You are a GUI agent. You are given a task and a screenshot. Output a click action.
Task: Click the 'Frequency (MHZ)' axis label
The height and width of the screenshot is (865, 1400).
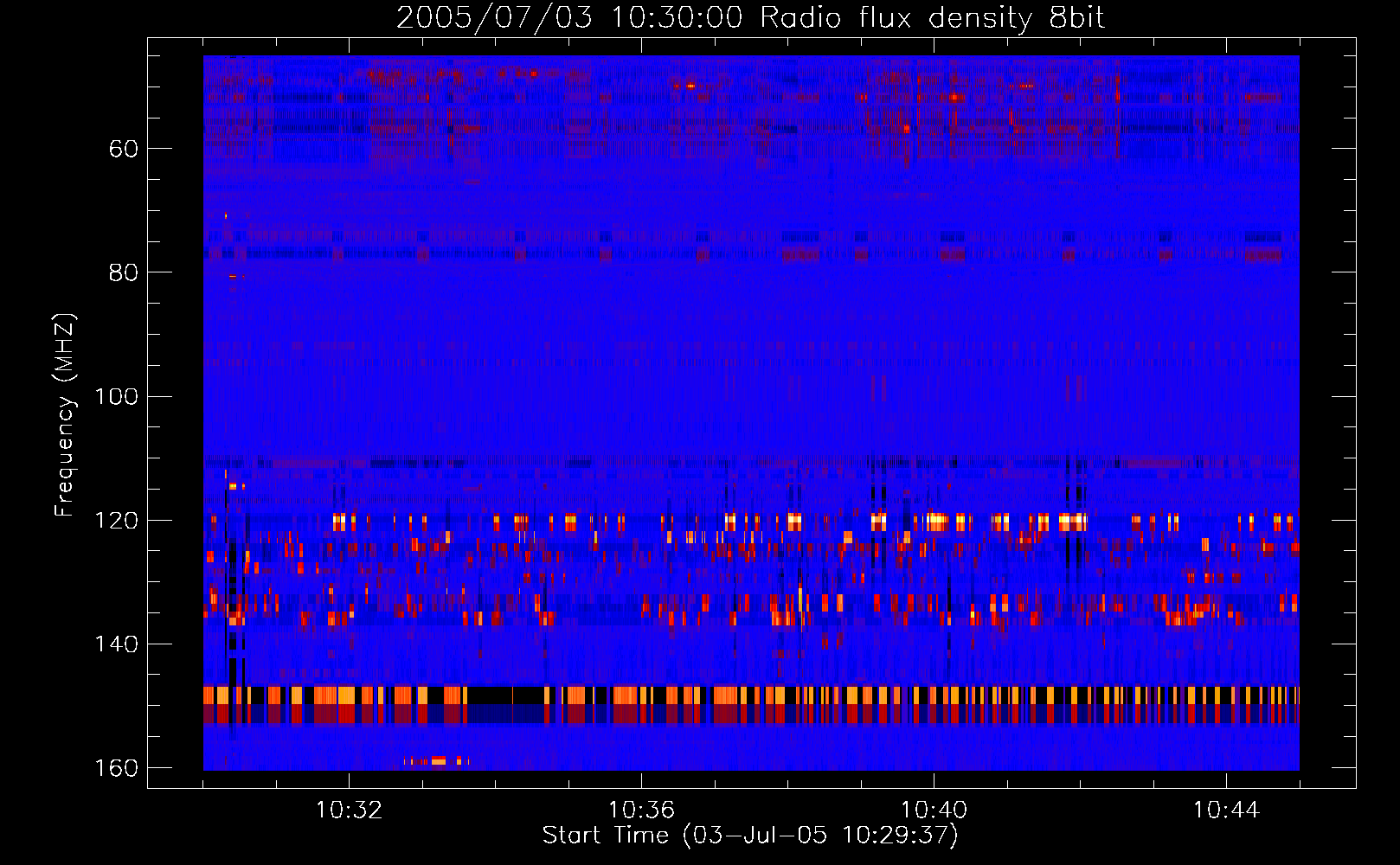[65, 415]
